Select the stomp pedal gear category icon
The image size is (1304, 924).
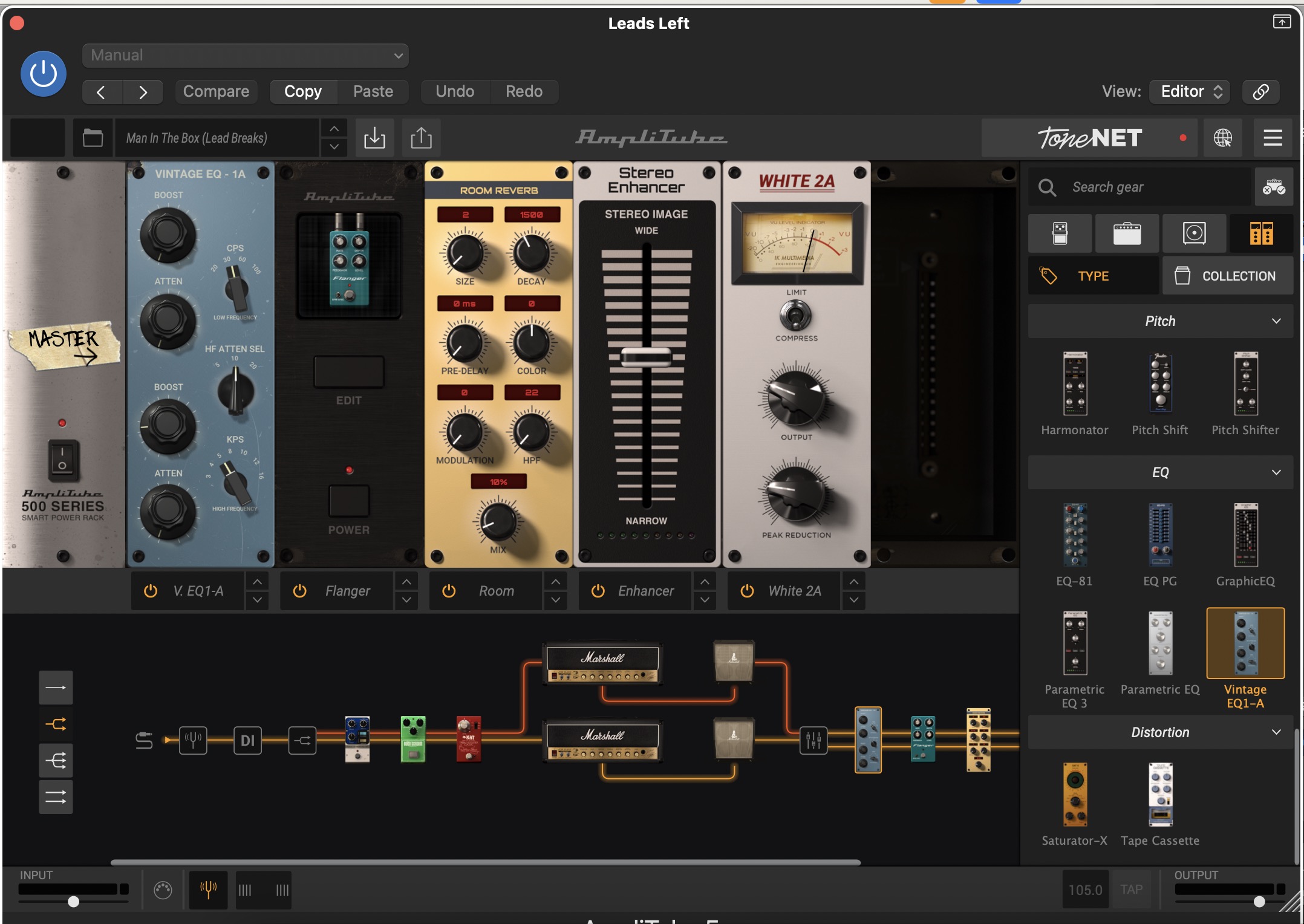click(1060, 233)
